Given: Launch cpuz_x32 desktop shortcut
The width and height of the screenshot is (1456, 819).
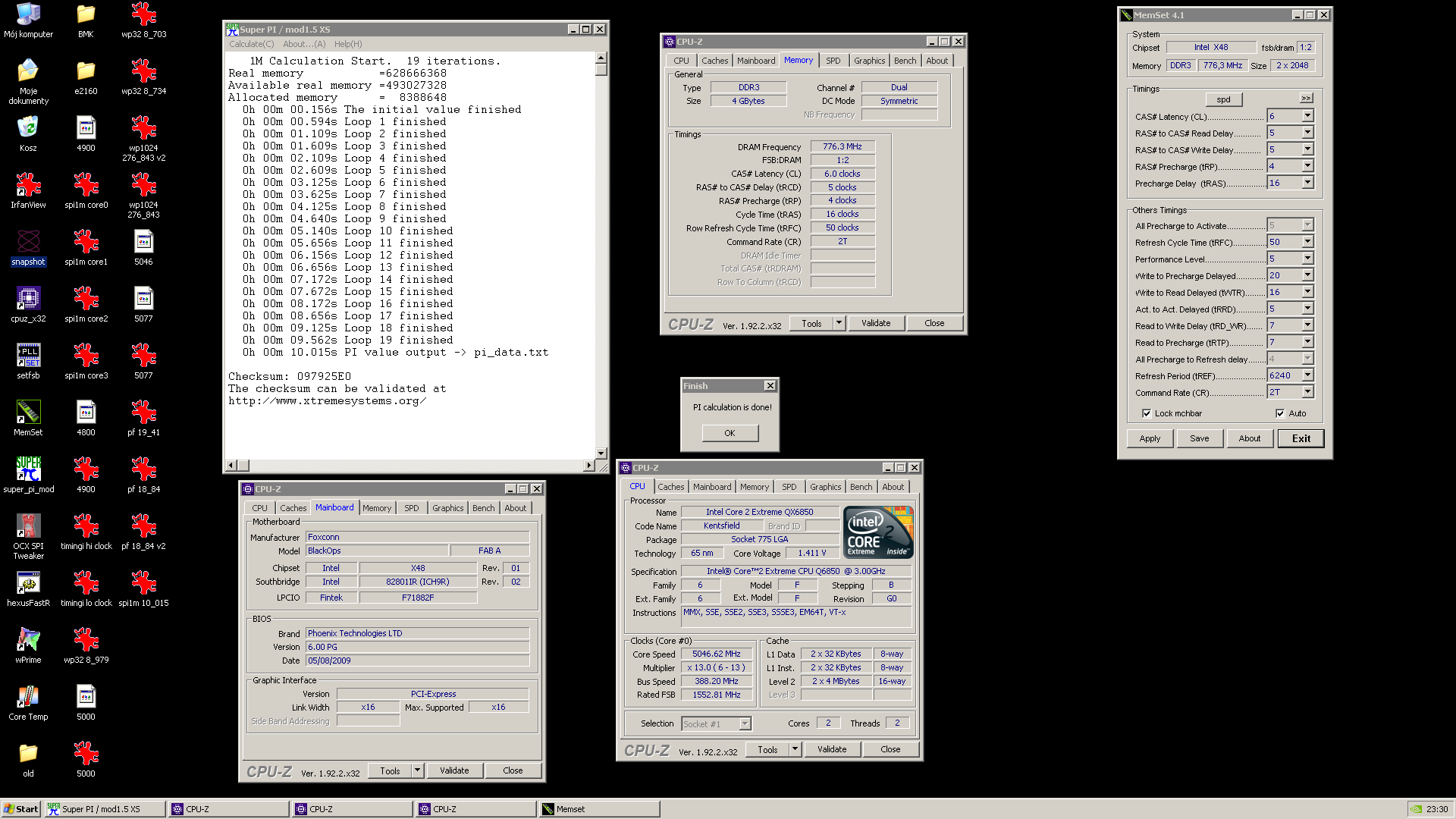Looking at the screenshot, I should click(28, 304).
